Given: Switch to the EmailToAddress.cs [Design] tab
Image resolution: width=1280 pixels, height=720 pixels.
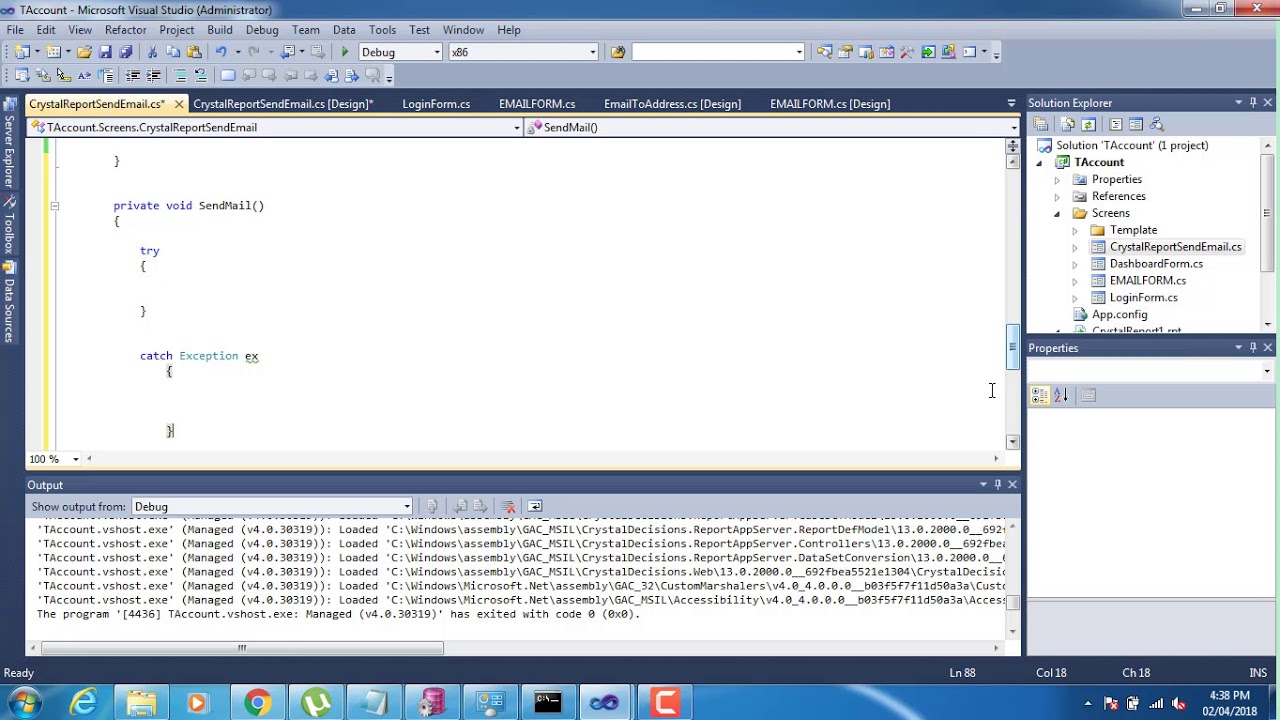Looking at the screenshot, I should pyautogui.click(x=672, y=104).
